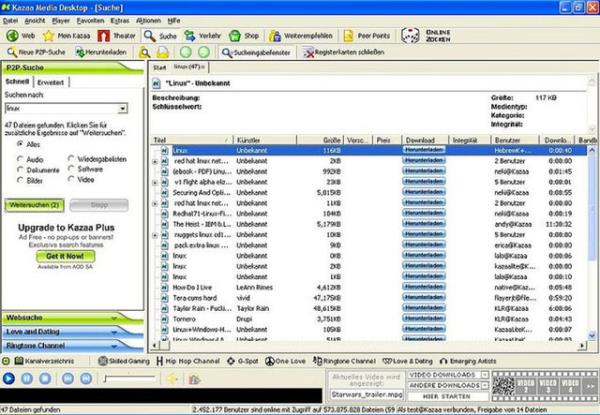
Task: Expand the nuggets linux cd1 row
Action: [155, 235]
